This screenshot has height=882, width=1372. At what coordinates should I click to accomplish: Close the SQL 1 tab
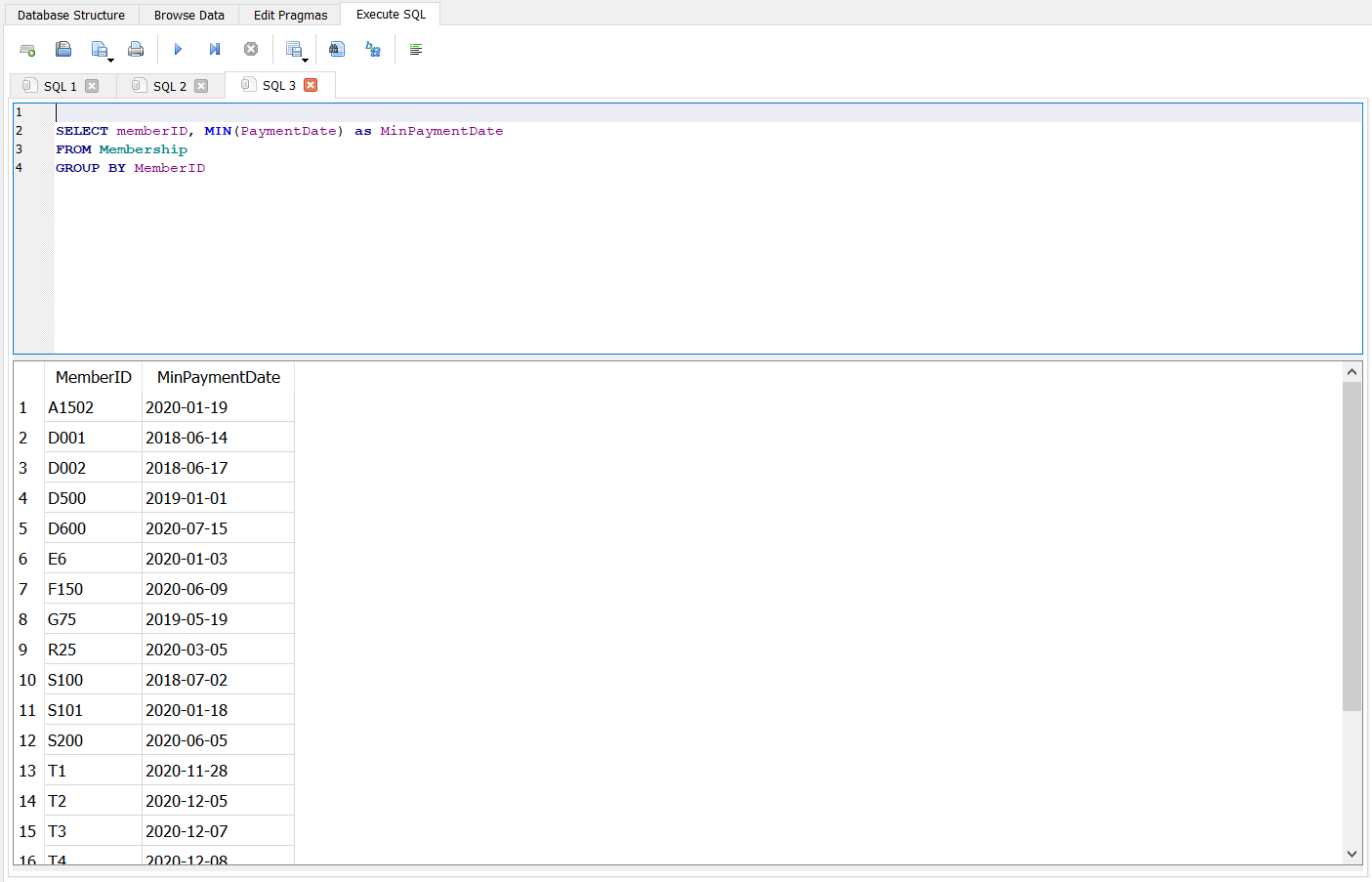(92, 86)
